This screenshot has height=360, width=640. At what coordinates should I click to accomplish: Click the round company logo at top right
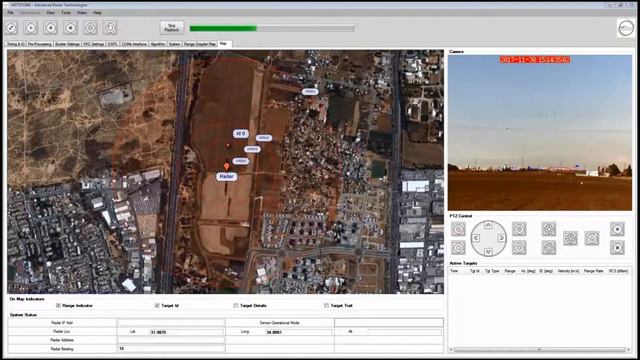click(x=626, y=28)
